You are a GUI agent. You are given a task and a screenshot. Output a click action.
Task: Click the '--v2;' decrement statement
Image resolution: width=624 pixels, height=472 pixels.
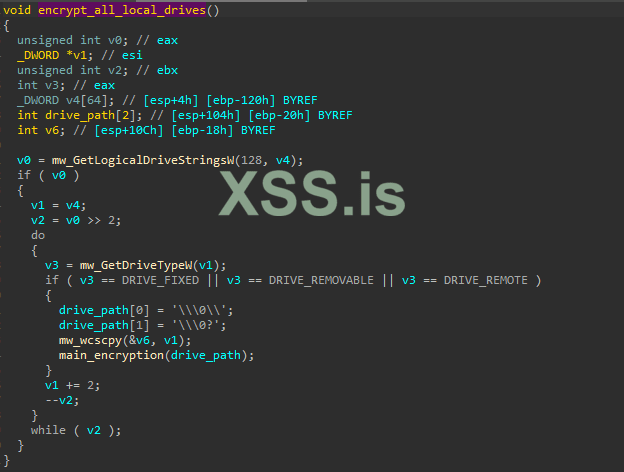[62, 400]
